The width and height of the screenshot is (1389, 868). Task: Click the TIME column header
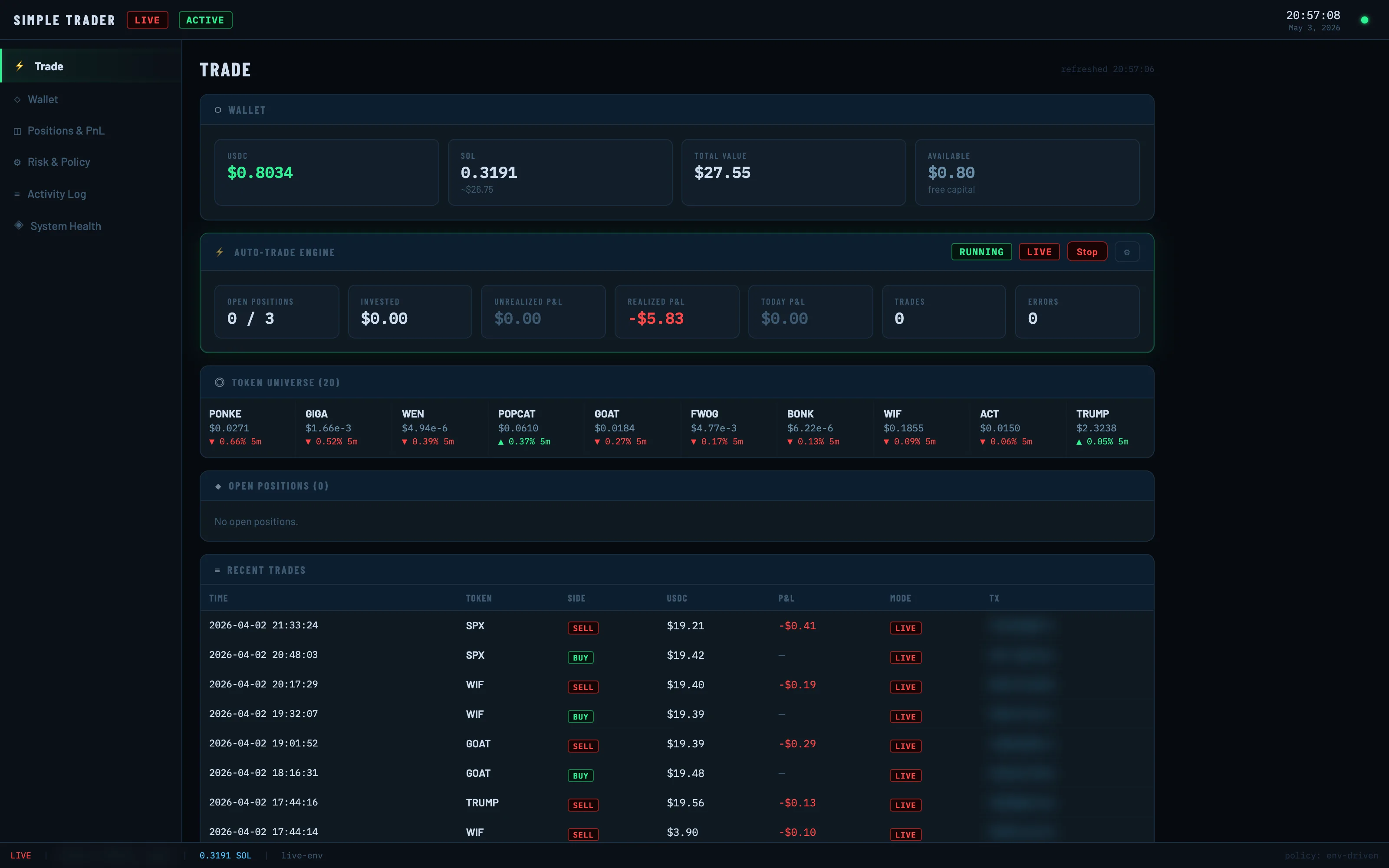click(x=219, y=598)
